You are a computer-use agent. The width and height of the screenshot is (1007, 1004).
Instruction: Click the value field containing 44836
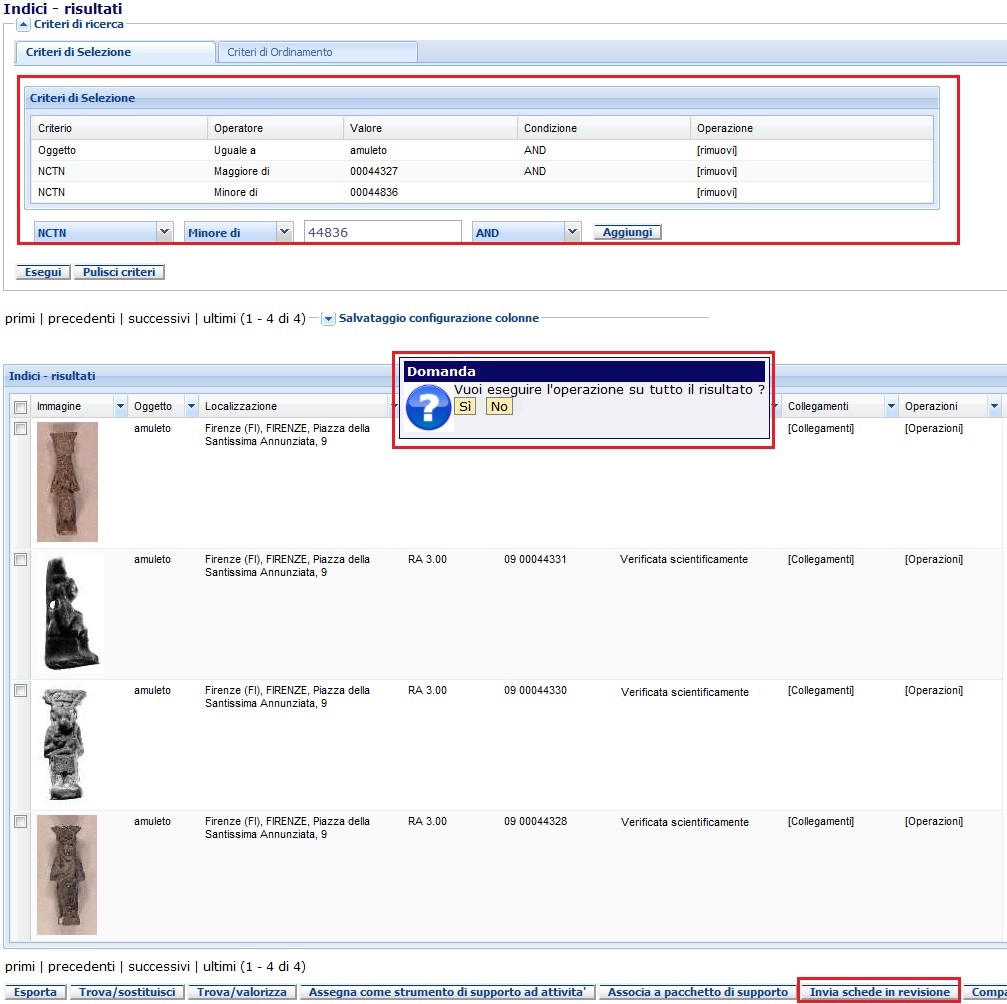pyautogui.click(x=382, y=232)
